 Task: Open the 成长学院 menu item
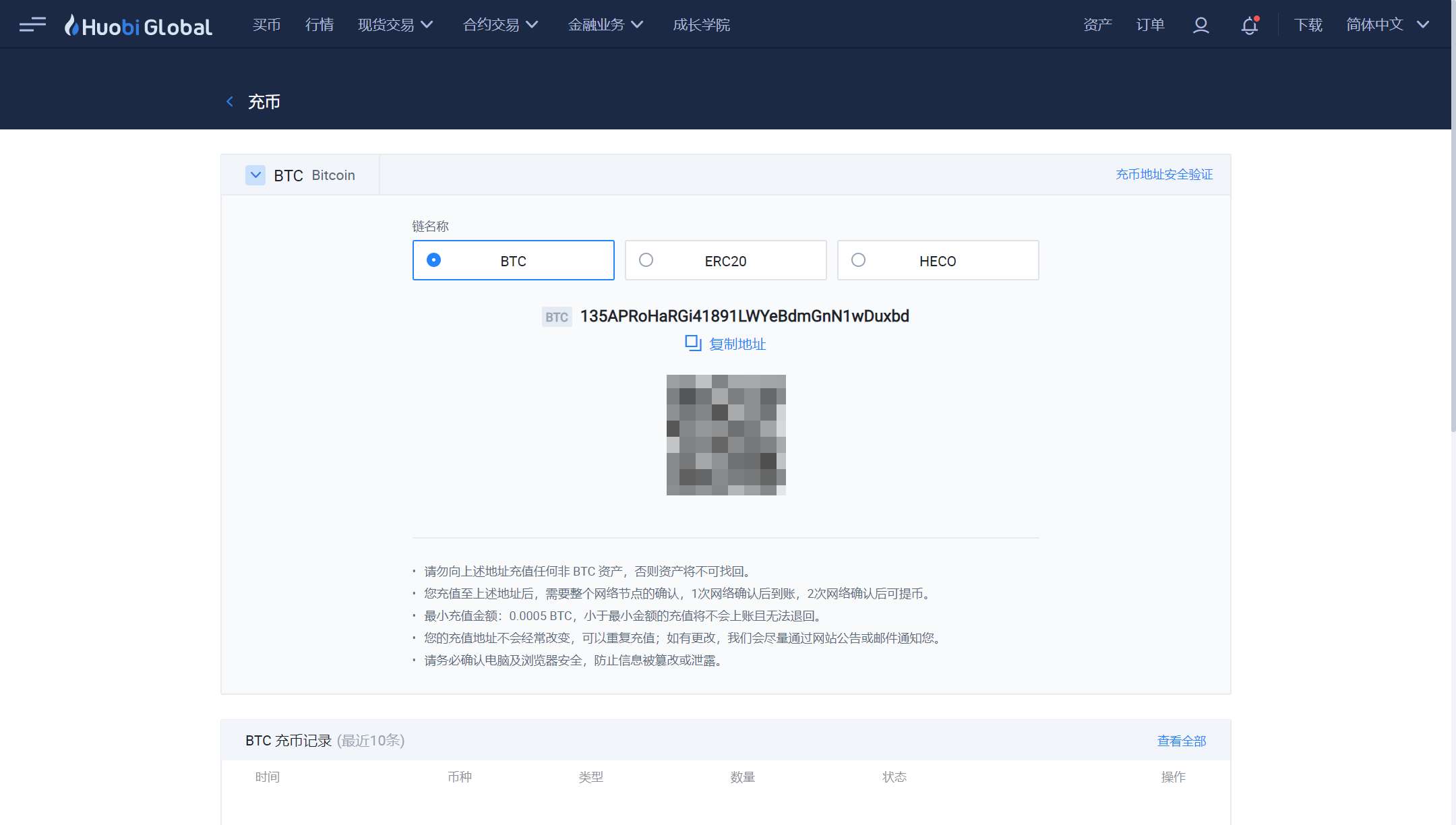point(701,25)
